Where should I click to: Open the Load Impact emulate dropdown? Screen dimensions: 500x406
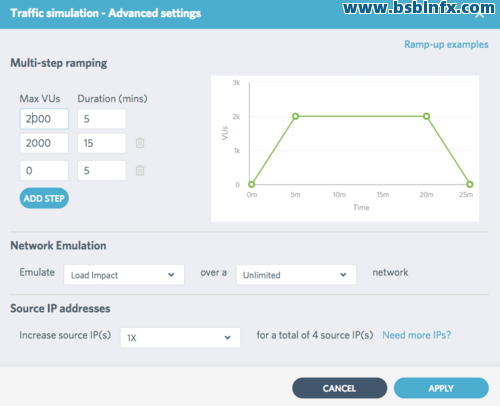point(124,275)
